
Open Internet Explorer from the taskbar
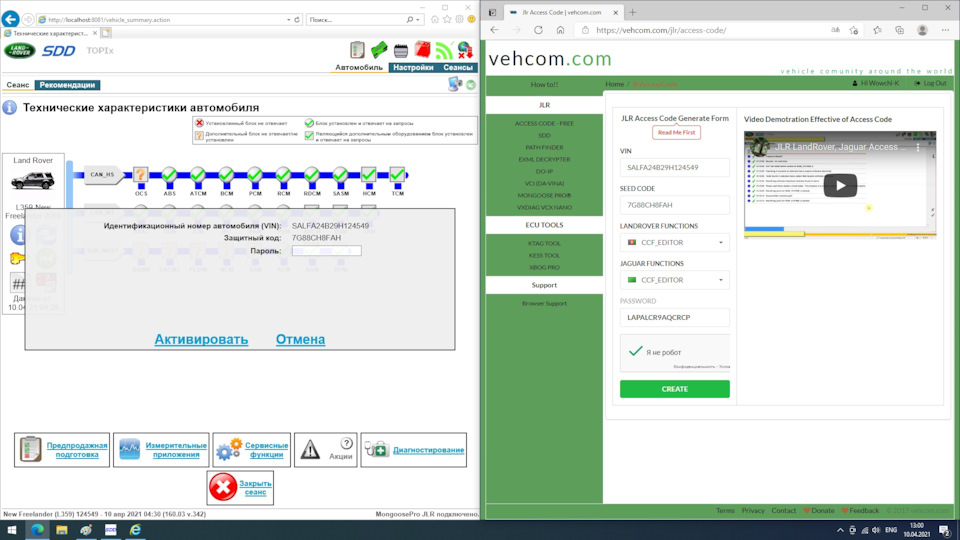[135, 530]
